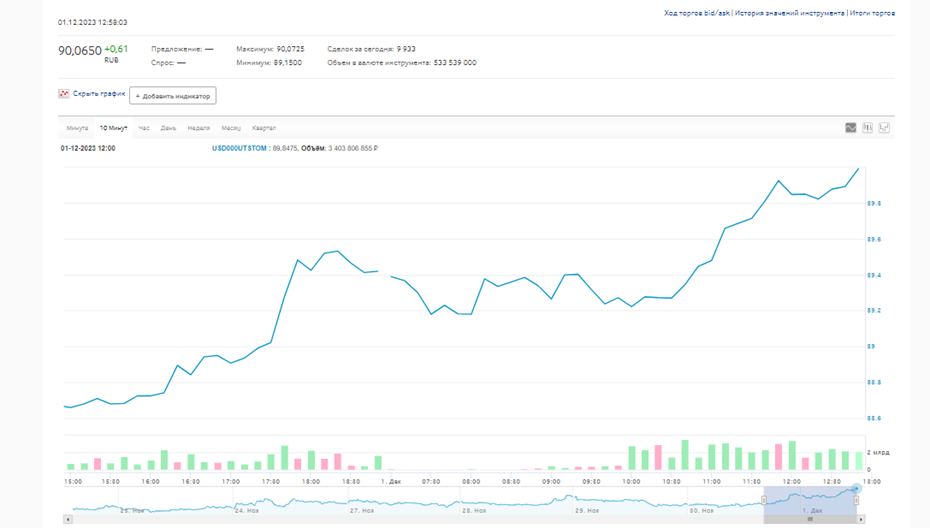
Task: Switch to candlestick chart view icon
Action: (x=867, y=128)
